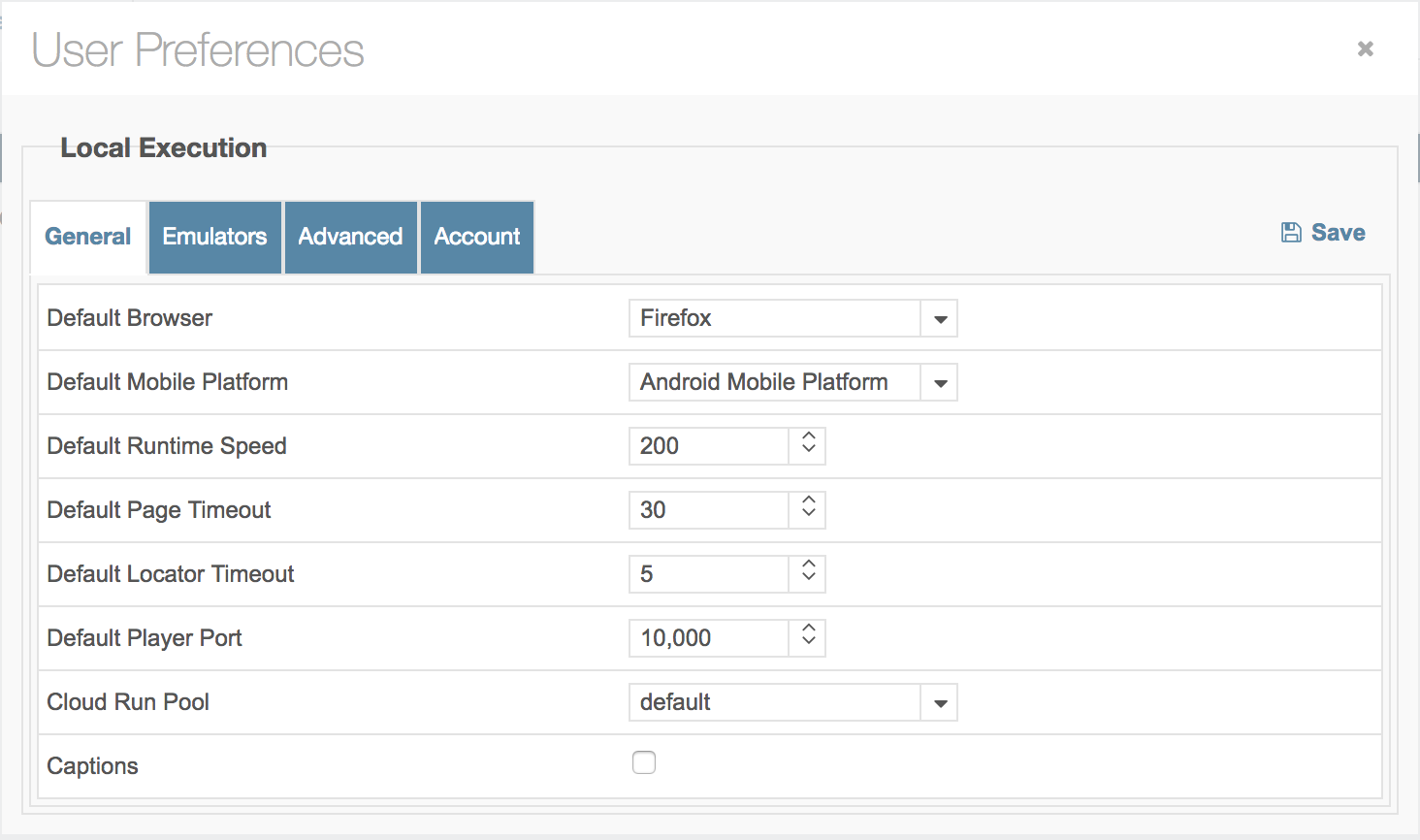Increase Default Runtime Speed with up arrow
Viewport: 1420px width, 840px height.
click(x=809, y=436)
